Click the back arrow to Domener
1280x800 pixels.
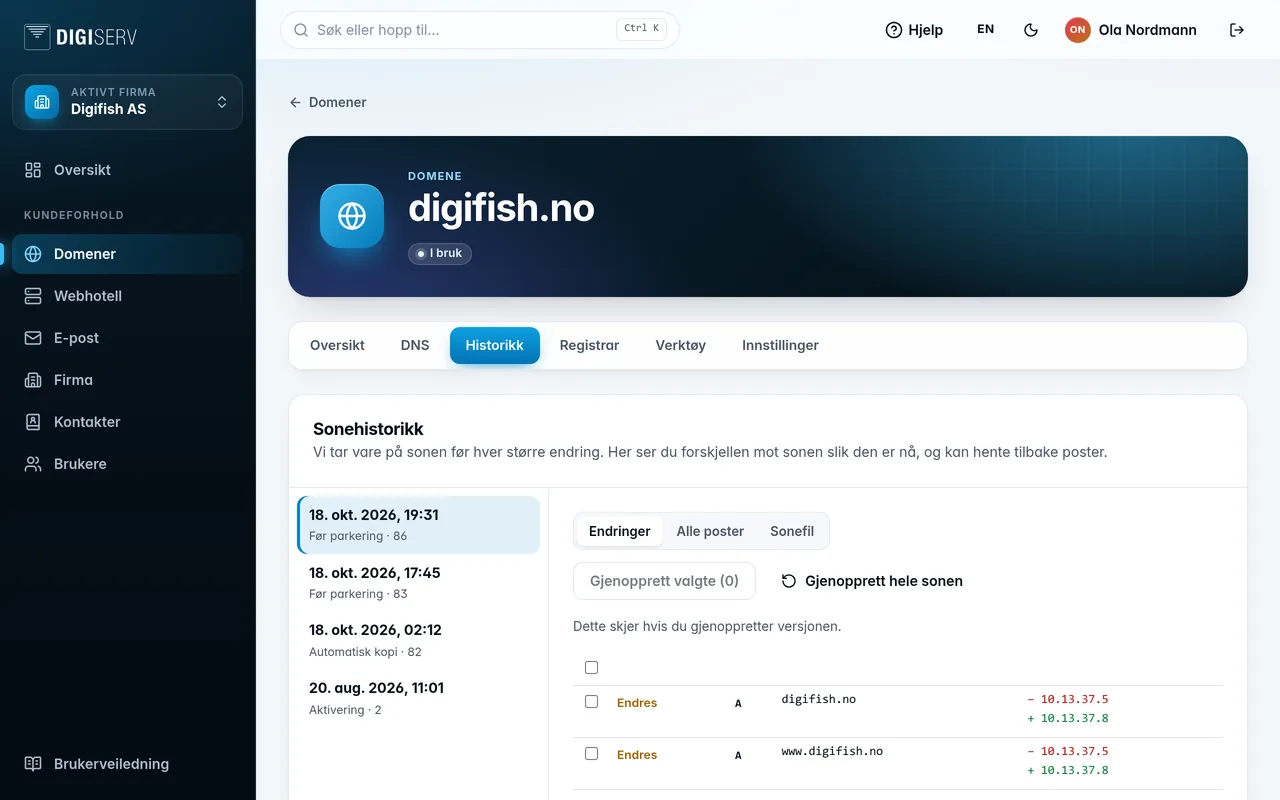[295, 102]
